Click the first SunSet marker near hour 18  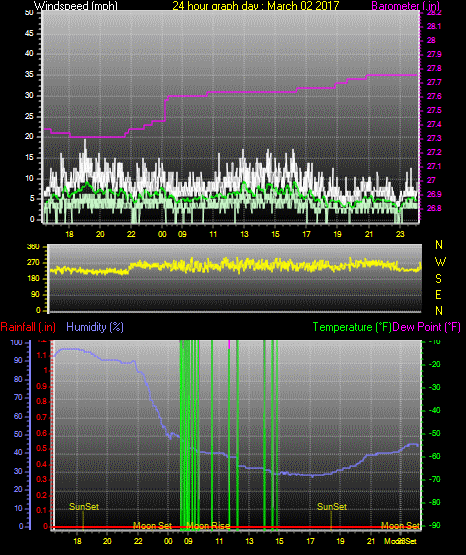click(84, 507)
